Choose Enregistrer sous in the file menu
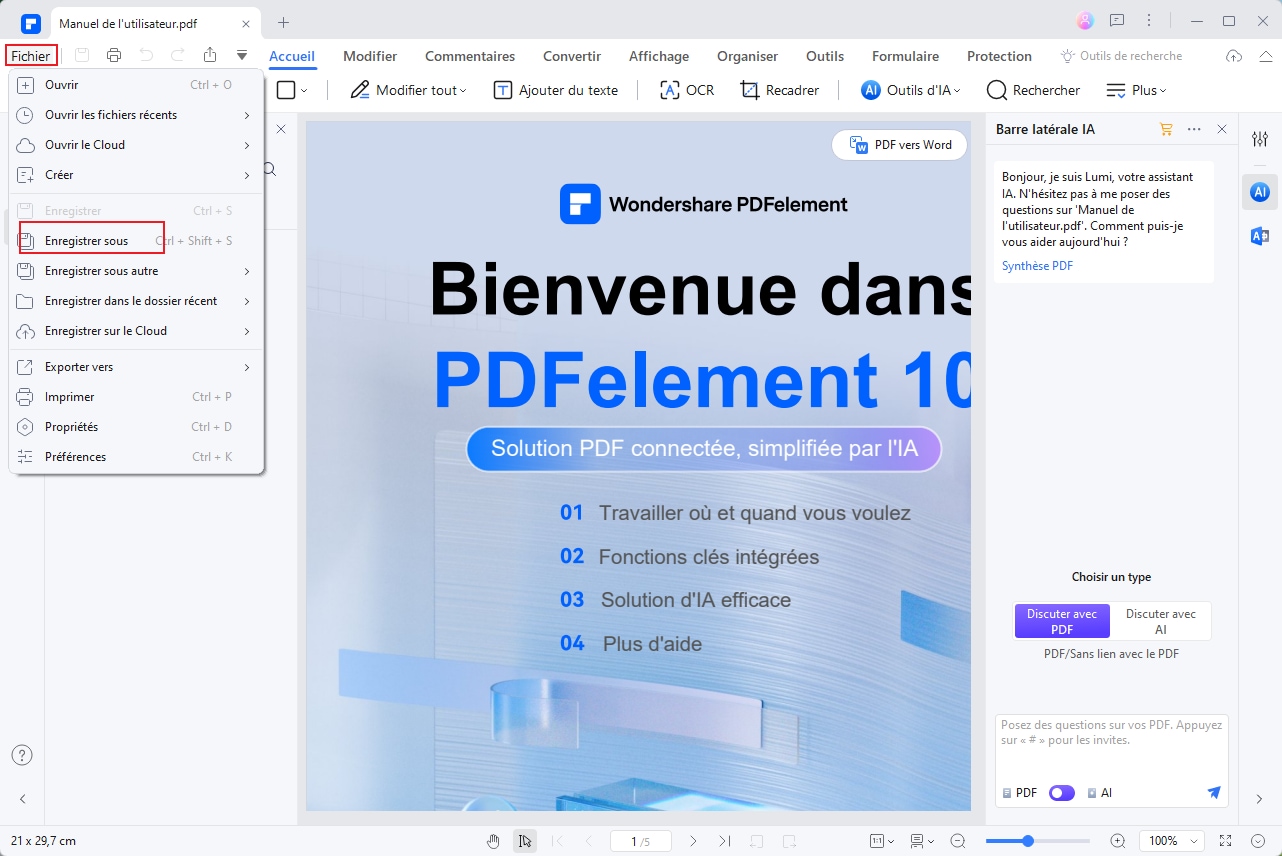This screenshot has width=1282, height=856. coord(136,241)
